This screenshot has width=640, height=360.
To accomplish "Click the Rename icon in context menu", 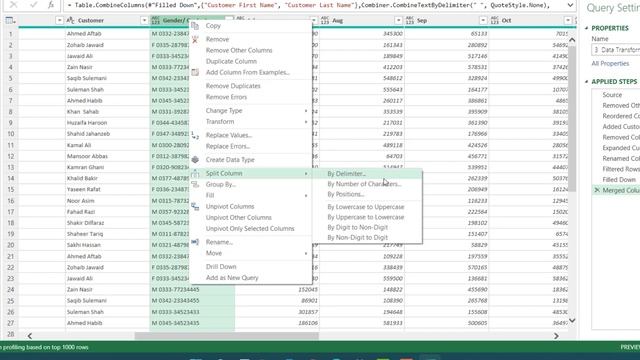I will 195,242.
